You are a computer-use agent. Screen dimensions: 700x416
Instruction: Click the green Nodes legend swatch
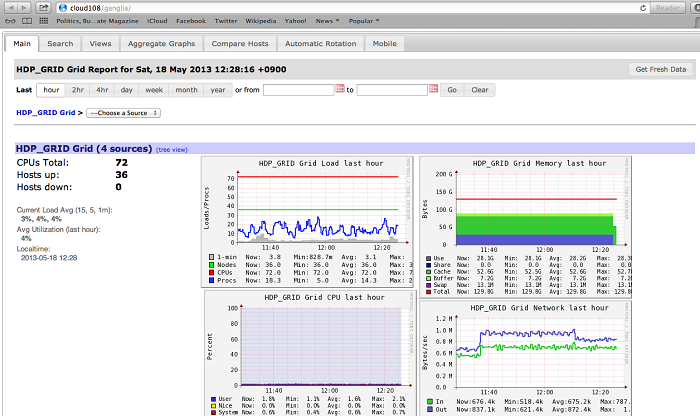pyautogui.click(x=212, y=265)
